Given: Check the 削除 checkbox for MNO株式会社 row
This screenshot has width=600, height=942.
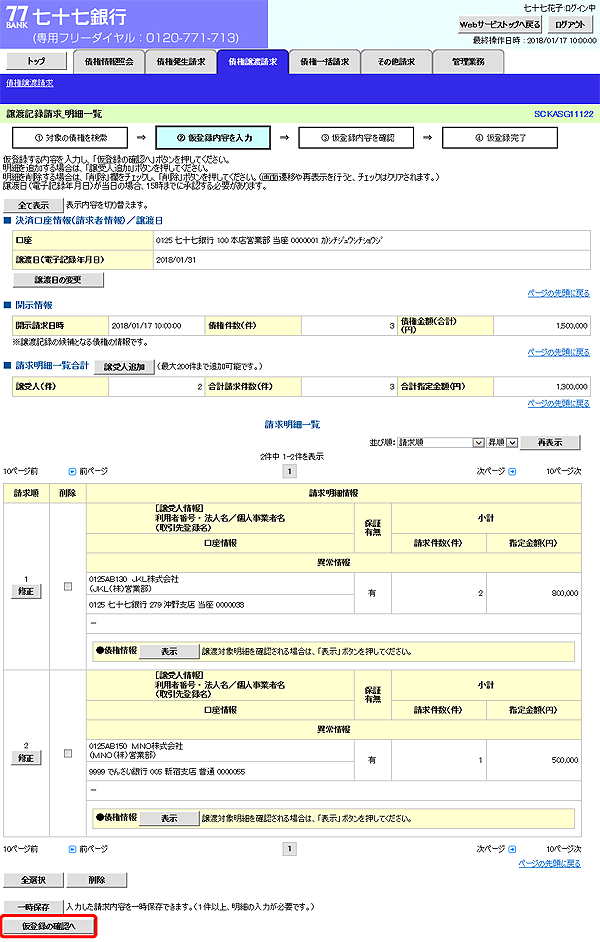Looking at the screenshot, I should coord(68,753).
